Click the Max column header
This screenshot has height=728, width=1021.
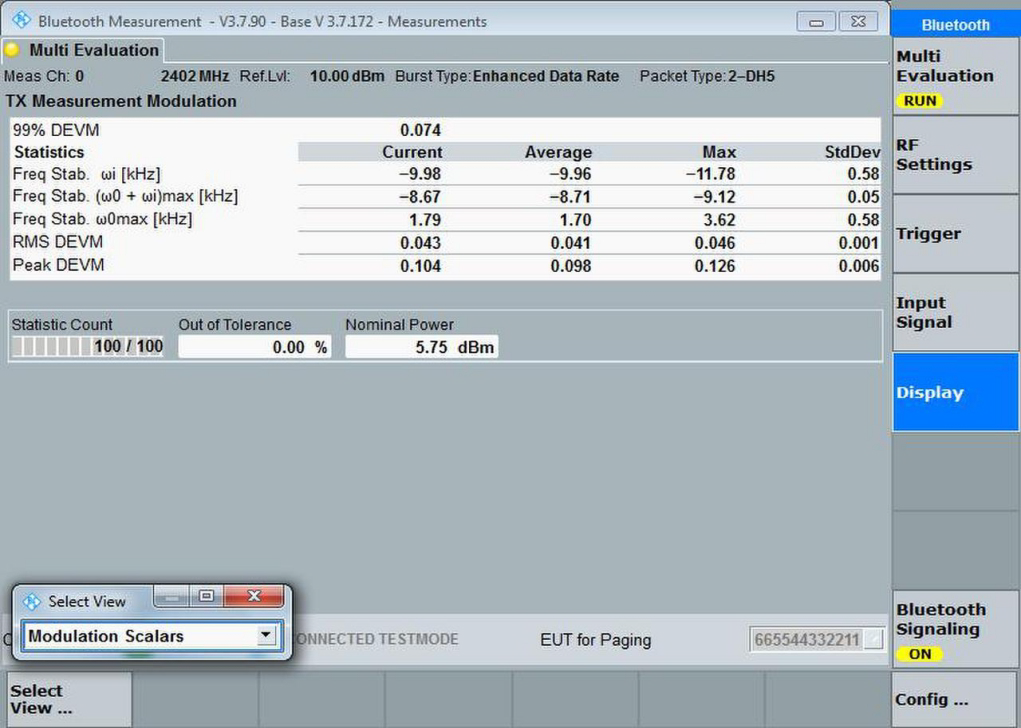[x=719, y=152]
